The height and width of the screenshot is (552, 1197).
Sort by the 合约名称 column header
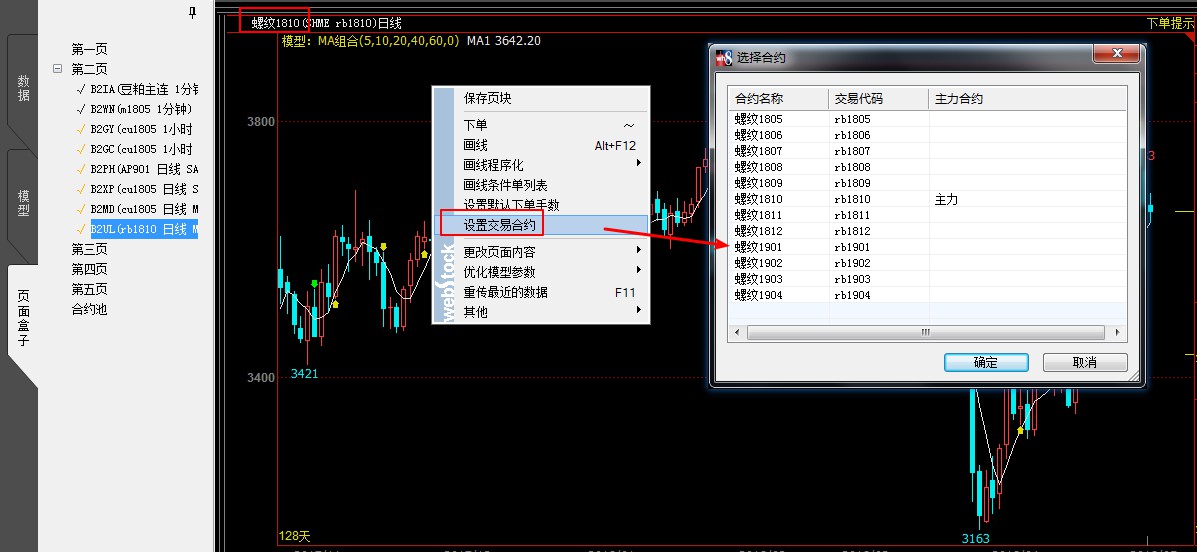pyautogui.click(x=779, y=98)
